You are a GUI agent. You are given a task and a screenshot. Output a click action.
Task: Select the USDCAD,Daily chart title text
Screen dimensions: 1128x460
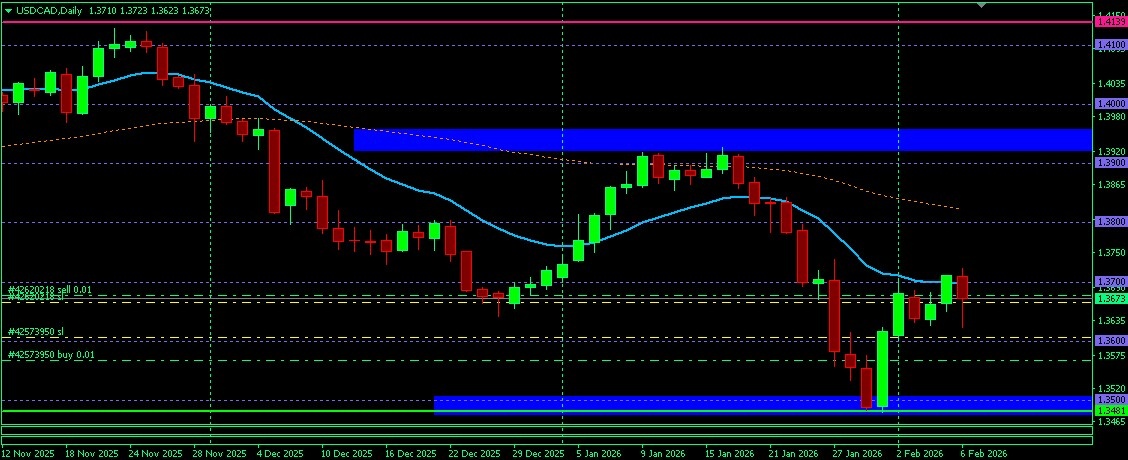point(48,12)
